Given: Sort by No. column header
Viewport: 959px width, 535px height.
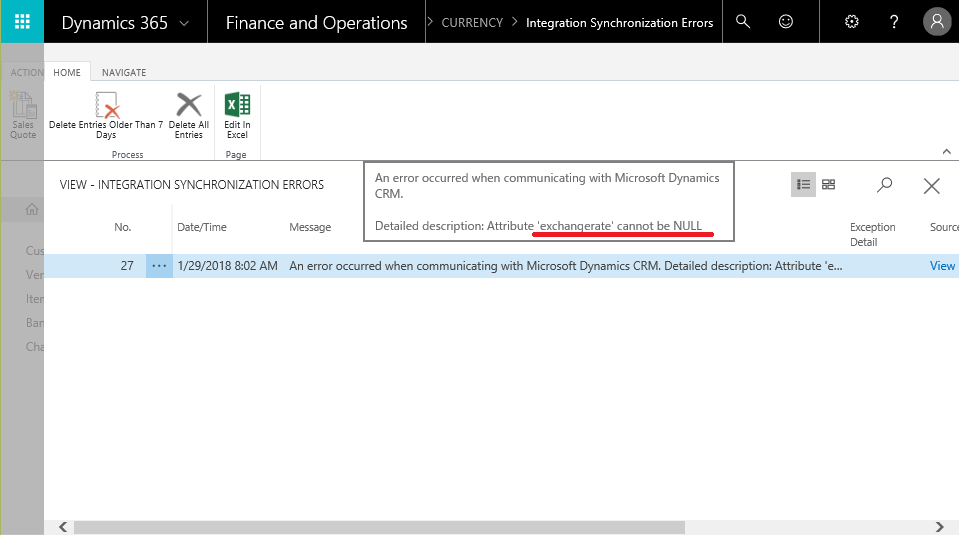Looking at the screenshot, I should [x=122, y=227].
